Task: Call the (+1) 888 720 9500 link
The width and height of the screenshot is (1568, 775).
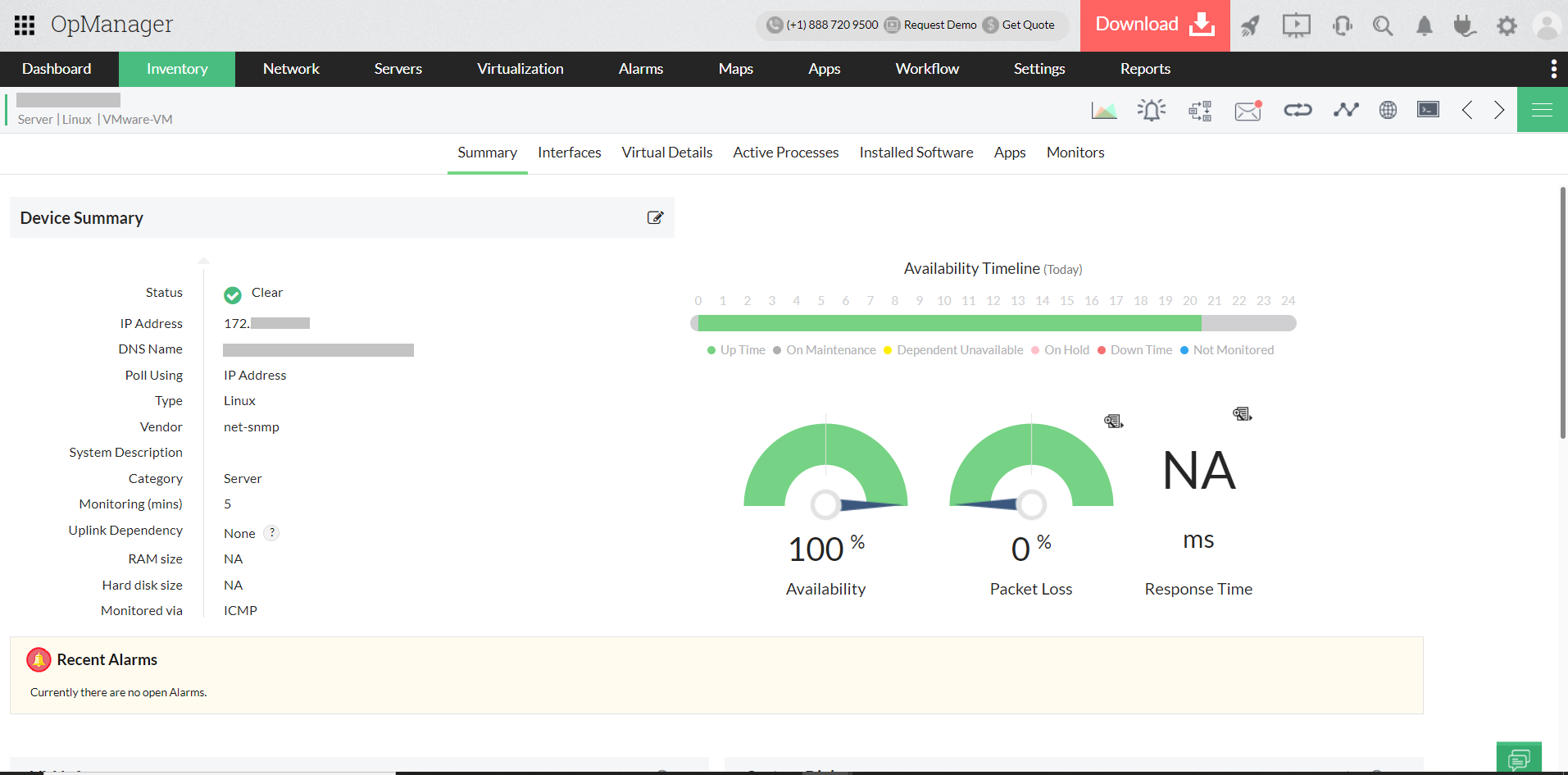Action: [x=823, y=25]
